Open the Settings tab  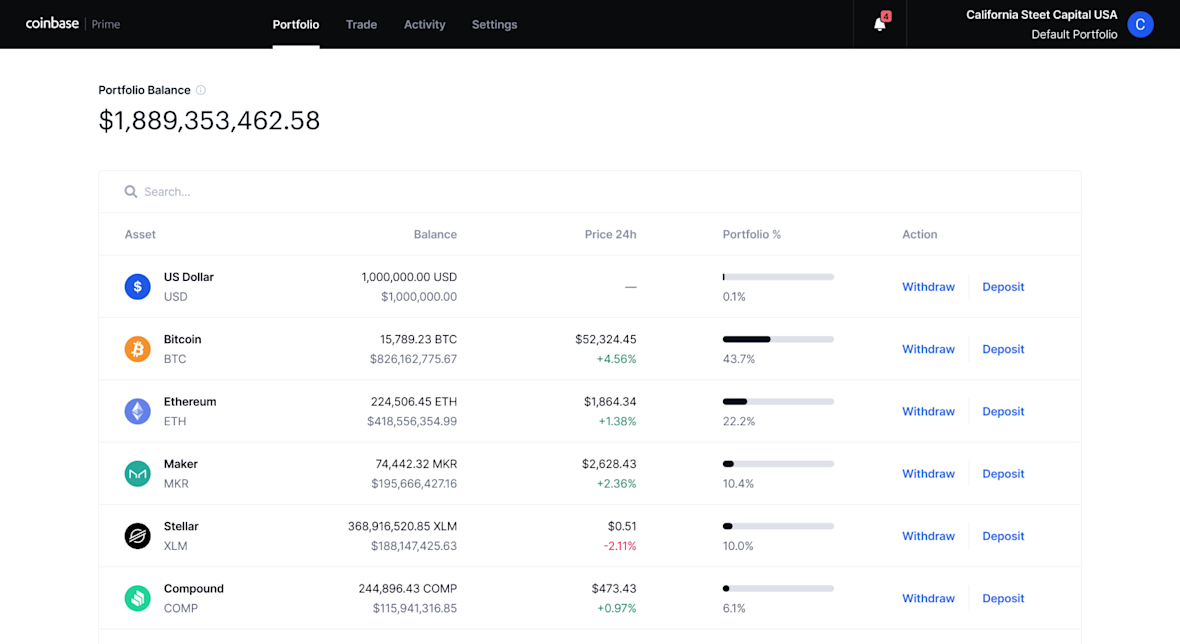pyautogui.click(x=494, y=24)
